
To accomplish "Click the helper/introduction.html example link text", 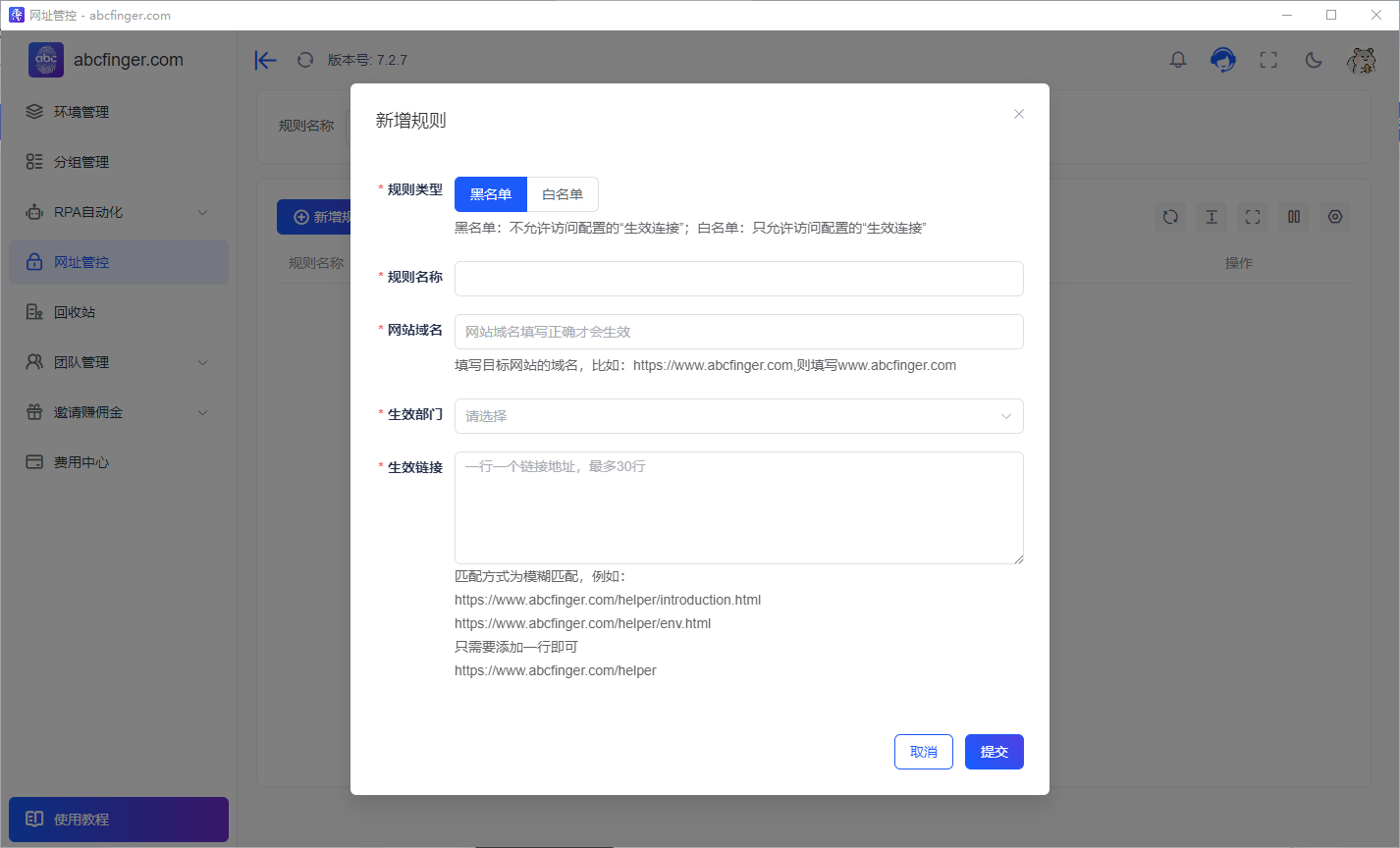I will click(608, 600).
